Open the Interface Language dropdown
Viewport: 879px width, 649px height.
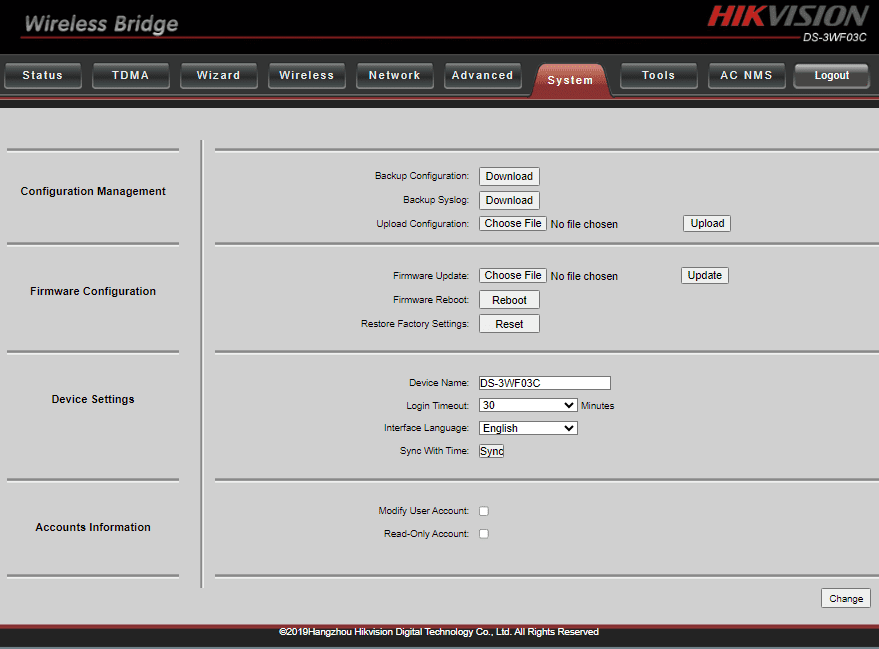pyautogui.click(x=528, y=428)
